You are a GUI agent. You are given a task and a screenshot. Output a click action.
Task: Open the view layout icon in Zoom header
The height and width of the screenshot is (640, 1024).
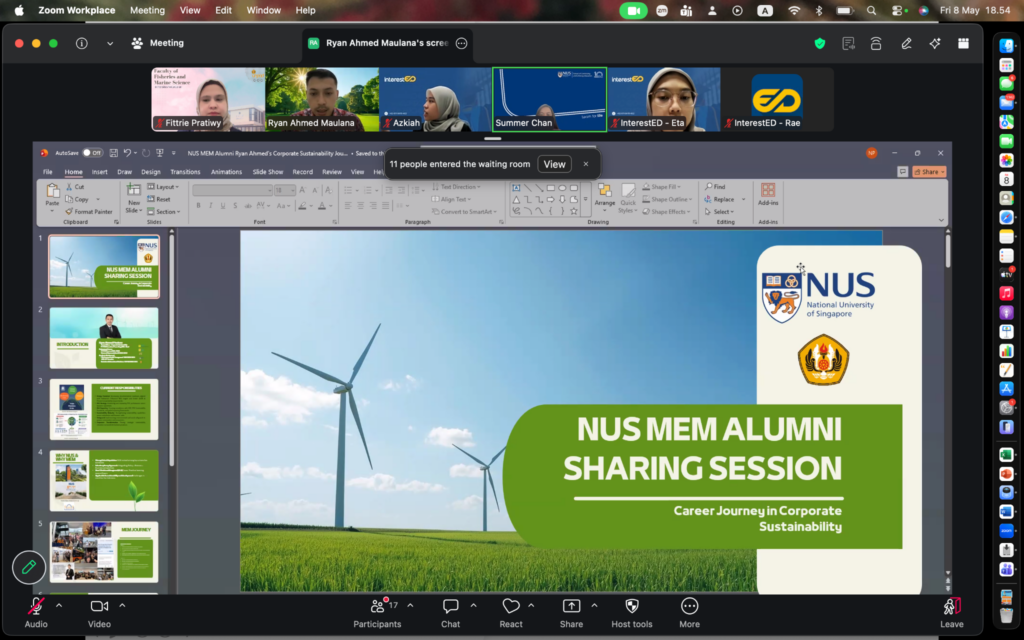[963, 44]
